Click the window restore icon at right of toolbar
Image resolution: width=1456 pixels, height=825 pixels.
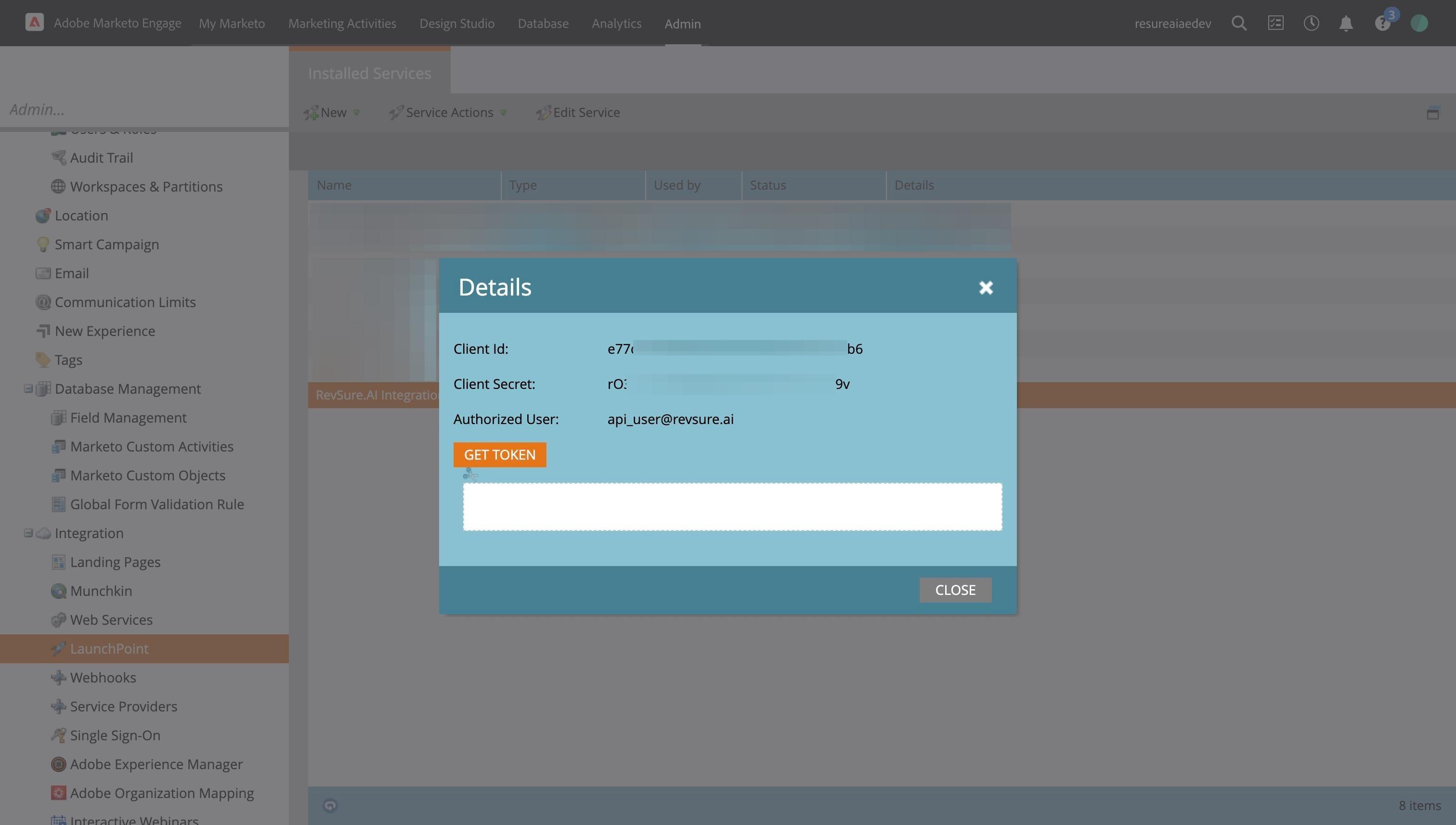point(1433,113)
